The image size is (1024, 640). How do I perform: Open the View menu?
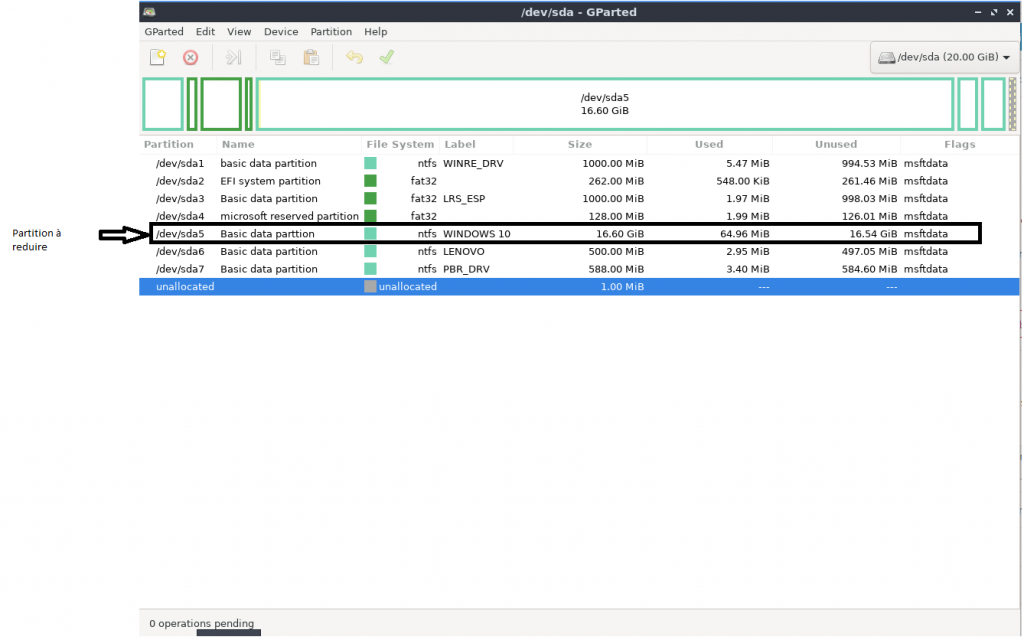(x=239, y=31)
